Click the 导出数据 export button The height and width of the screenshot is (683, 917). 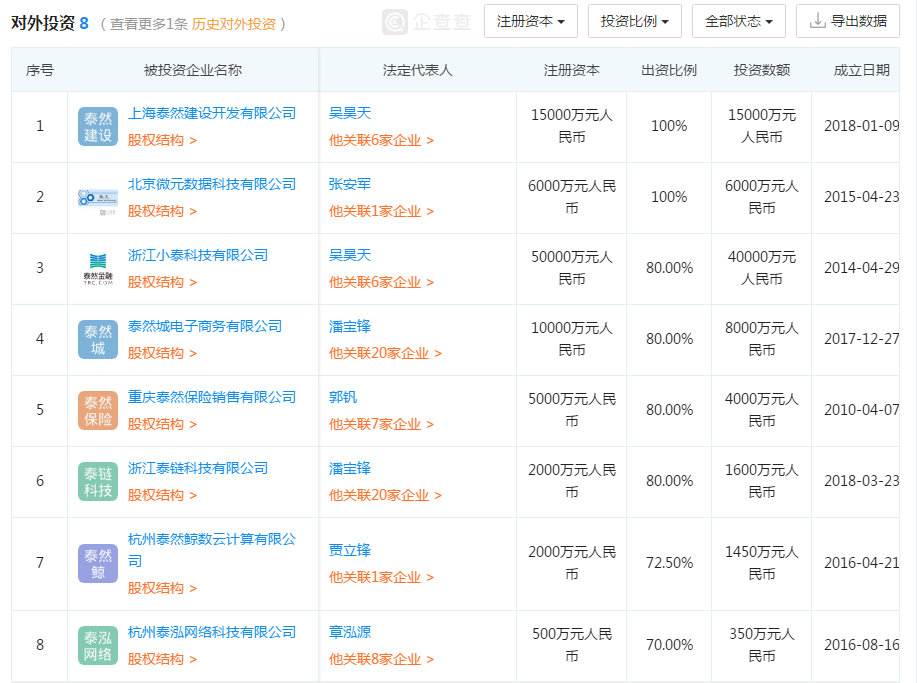coord(847,21)
